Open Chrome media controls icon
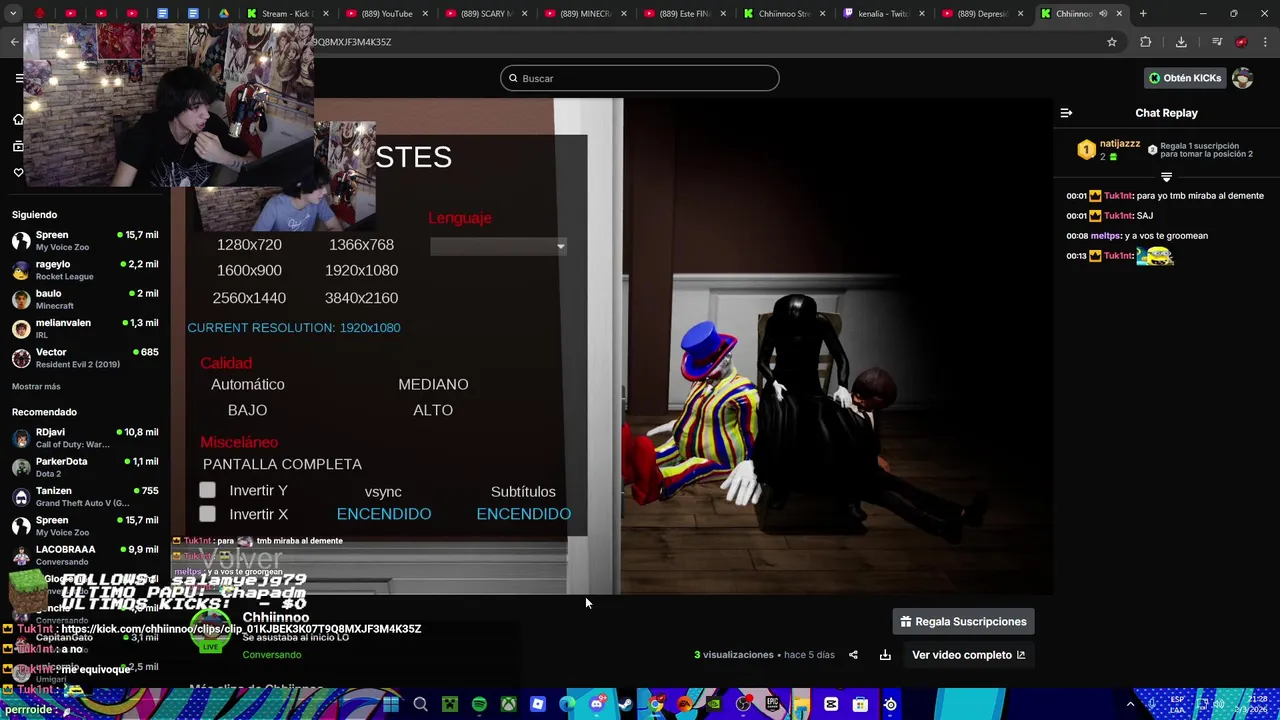The height and width of the screenshot is (720, 1280). pos(1217,42)
